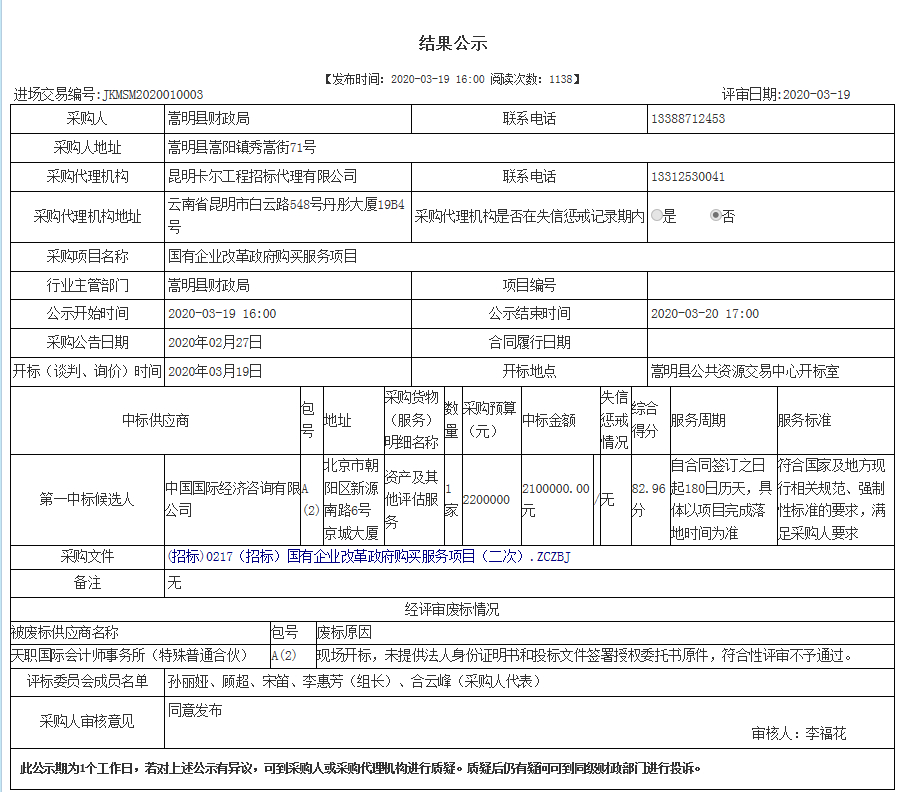900x792 pixels.
Task: Click the transaction number JKMSM2020010003
Action: click(x=152, y=95)
